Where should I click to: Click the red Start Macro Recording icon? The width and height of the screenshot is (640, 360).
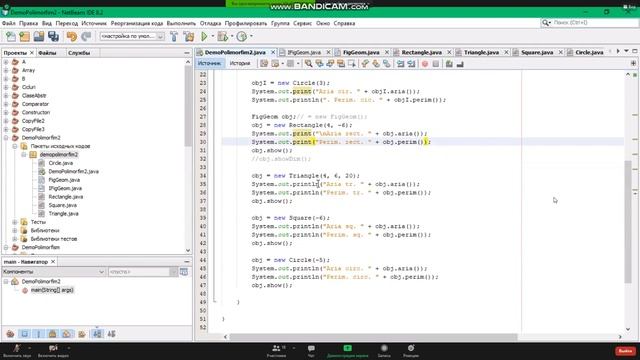click(425, 64)
